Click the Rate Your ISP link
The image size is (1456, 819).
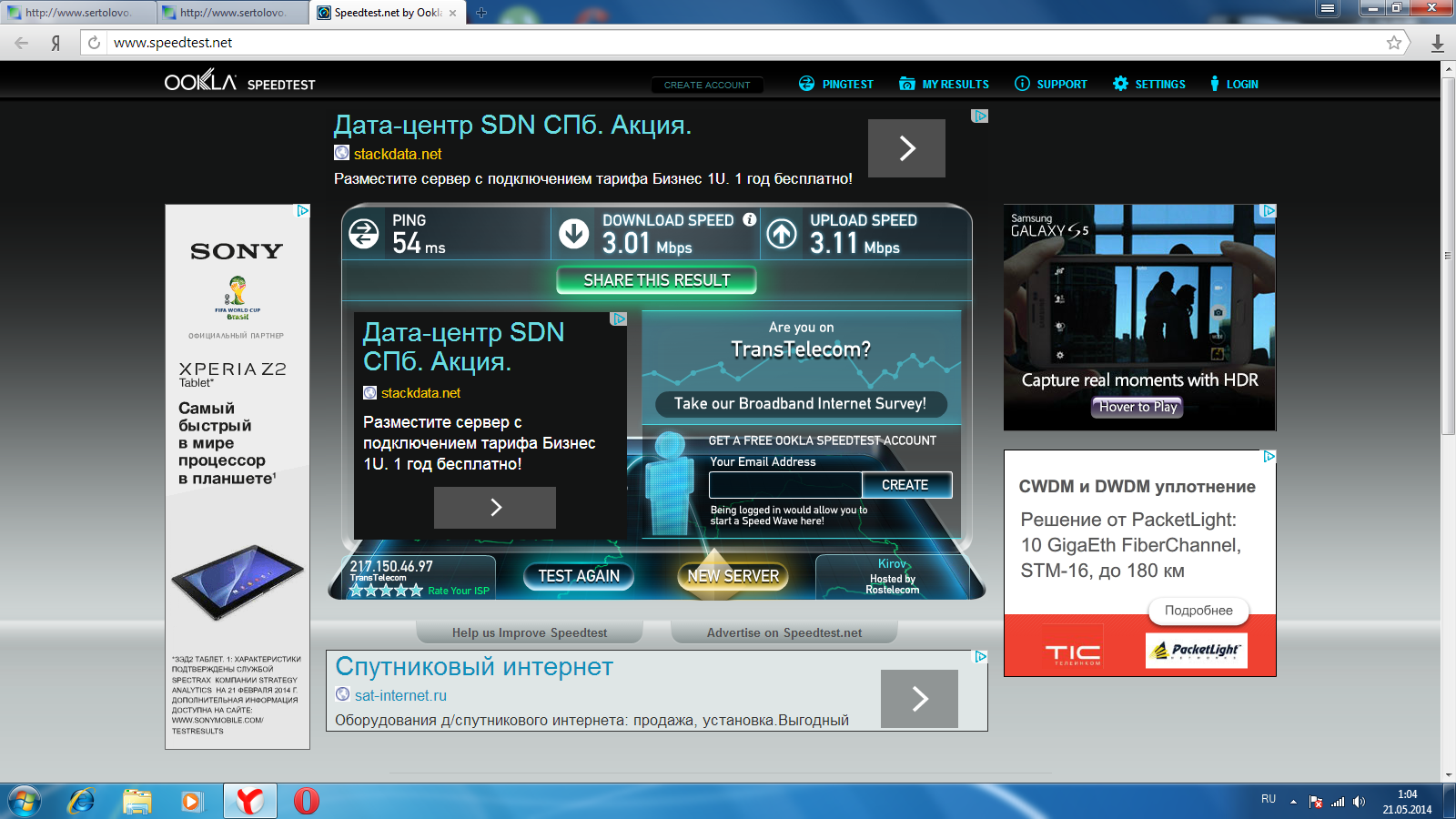point(459,591)
